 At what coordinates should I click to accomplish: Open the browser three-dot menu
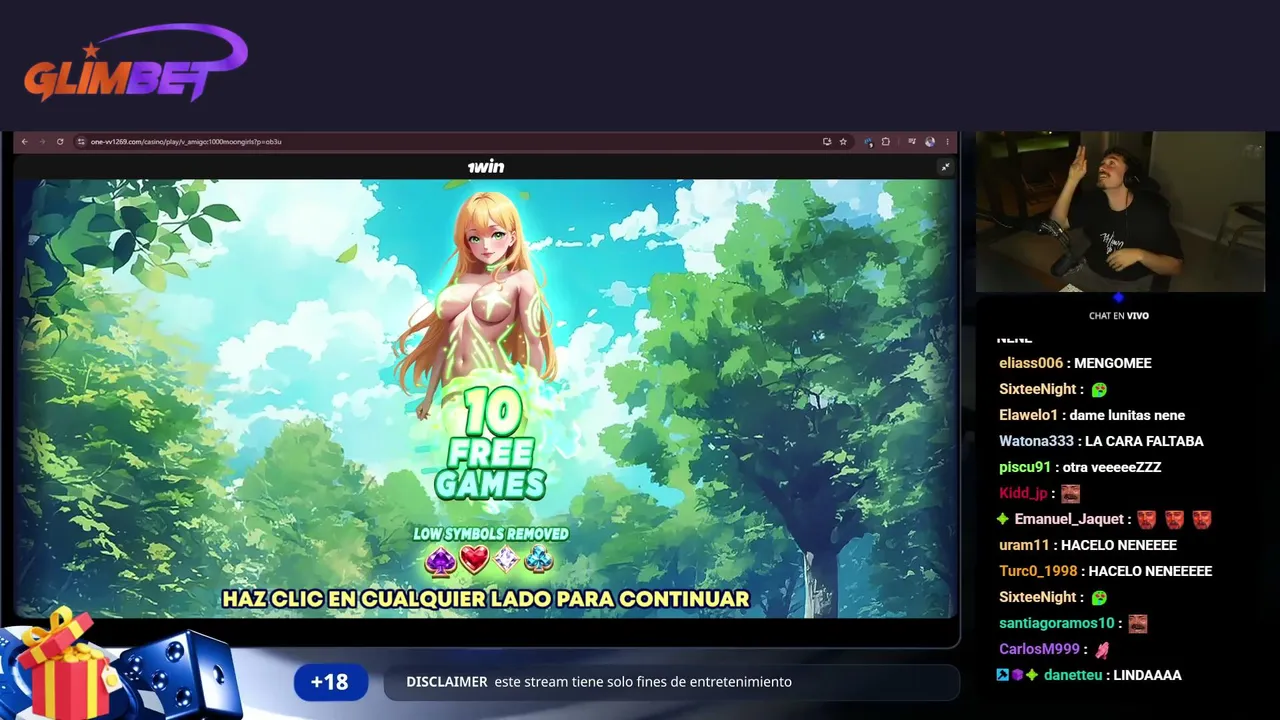point(947,142)
